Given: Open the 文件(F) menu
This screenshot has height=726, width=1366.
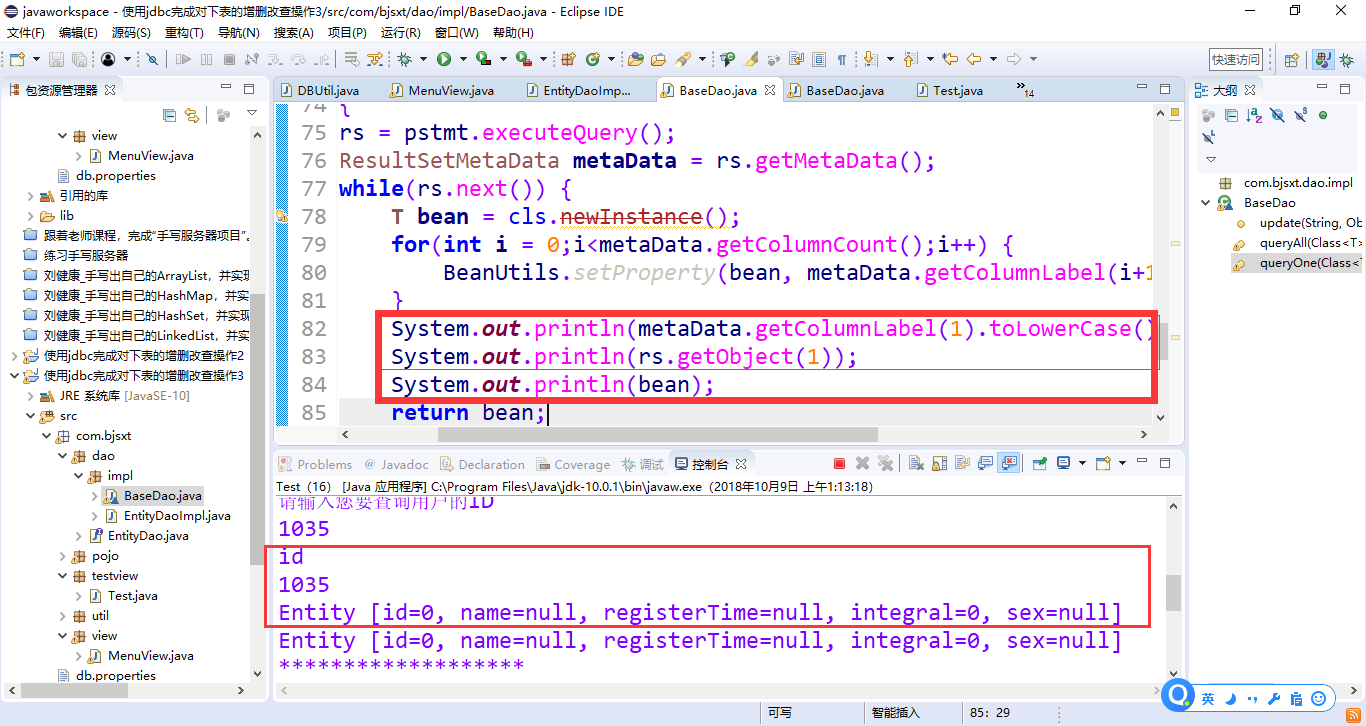Looking at the screenshot, I should 26,32.
